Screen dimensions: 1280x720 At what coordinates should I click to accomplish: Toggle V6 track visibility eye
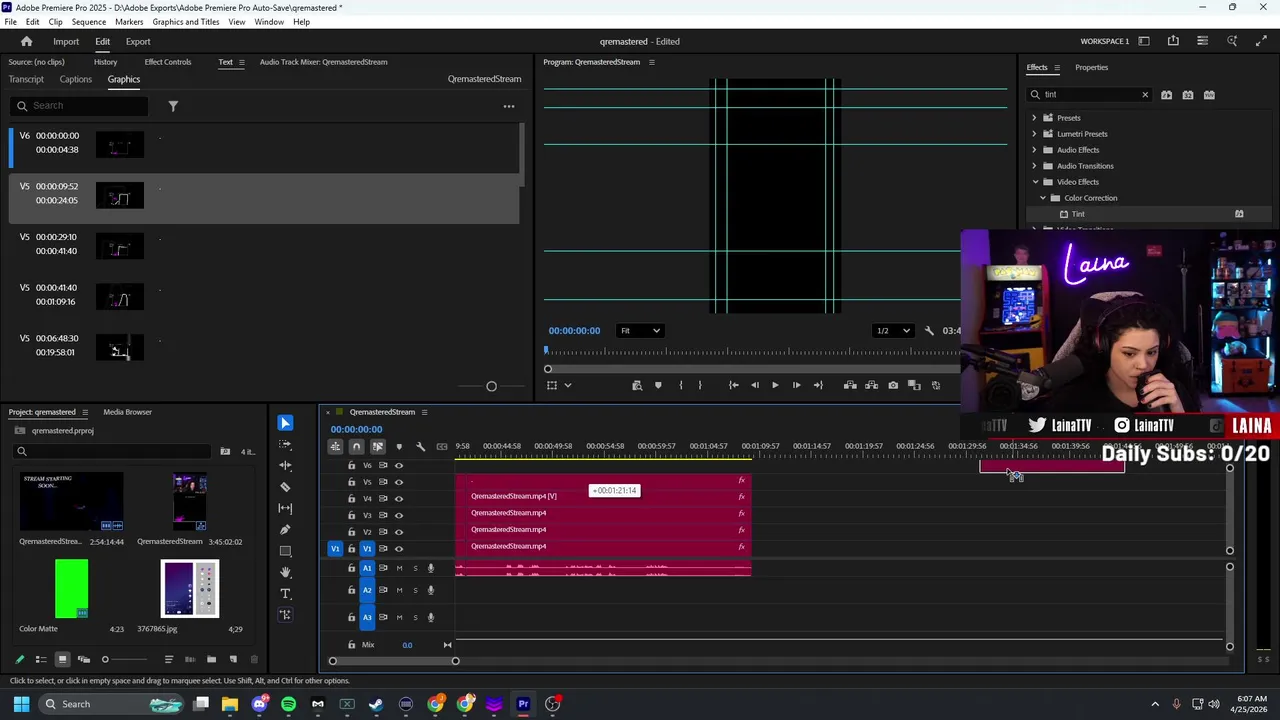pos(398,465)
